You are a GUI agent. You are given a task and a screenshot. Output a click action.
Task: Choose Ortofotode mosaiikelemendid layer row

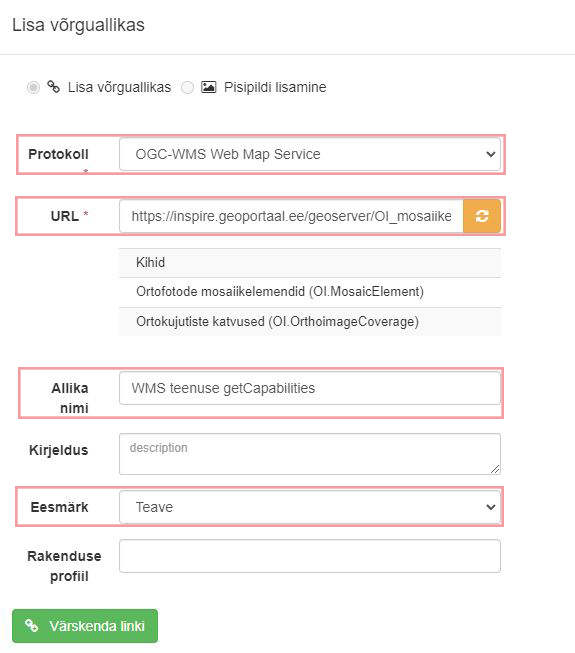pyautogui.click(x=310, y=292)
